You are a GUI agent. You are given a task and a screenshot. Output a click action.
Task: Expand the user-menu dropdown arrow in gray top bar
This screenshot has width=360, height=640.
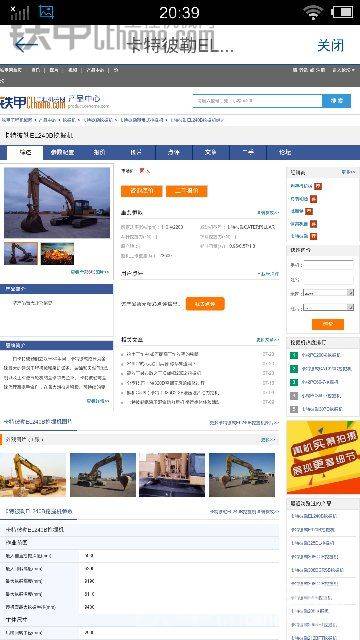click(x=353, y=70)
